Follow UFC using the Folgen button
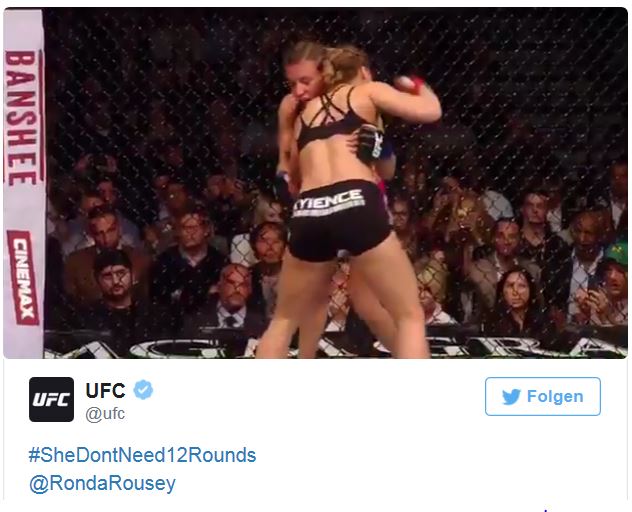 coord(543,396)
